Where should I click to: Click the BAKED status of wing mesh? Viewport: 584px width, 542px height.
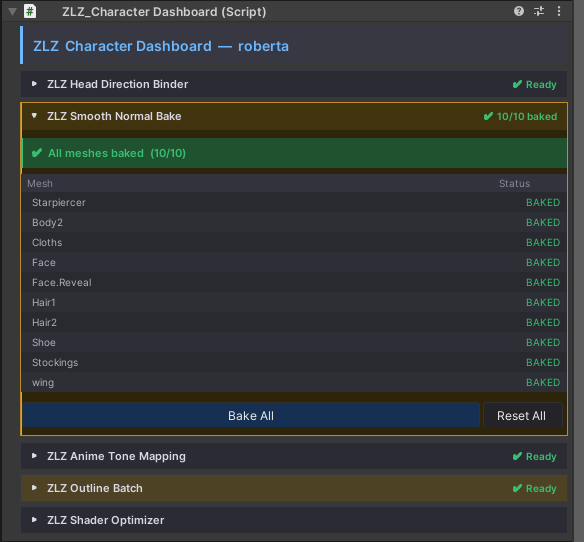coord(543,383)
